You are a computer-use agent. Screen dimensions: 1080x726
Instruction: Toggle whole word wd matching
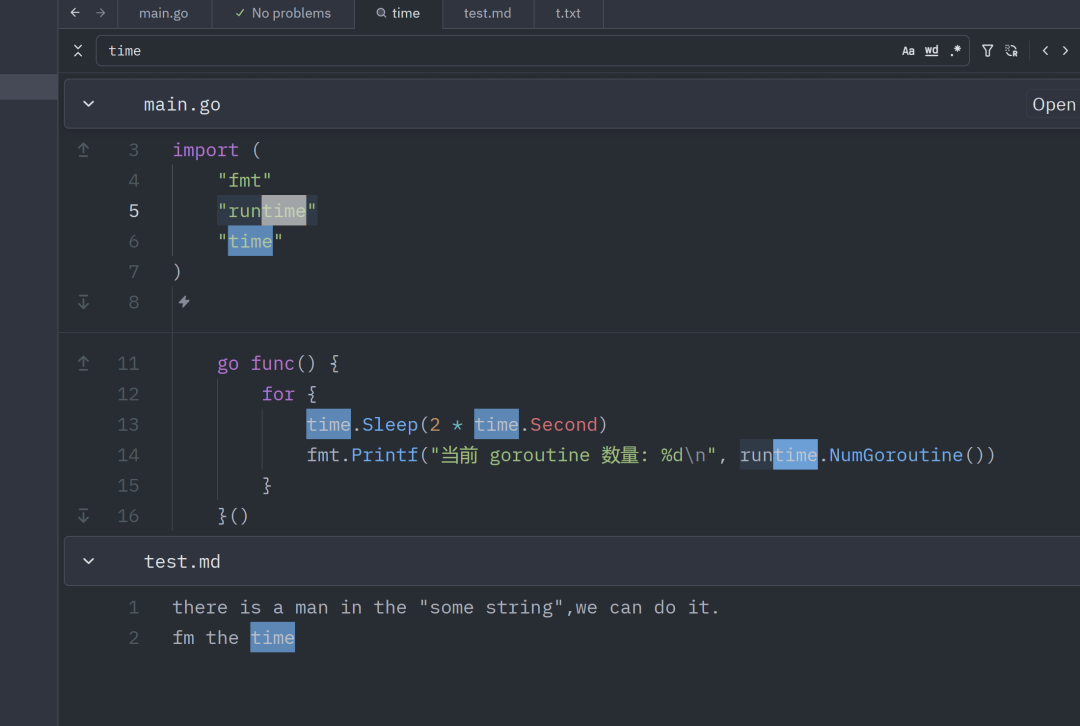point(931,51)
